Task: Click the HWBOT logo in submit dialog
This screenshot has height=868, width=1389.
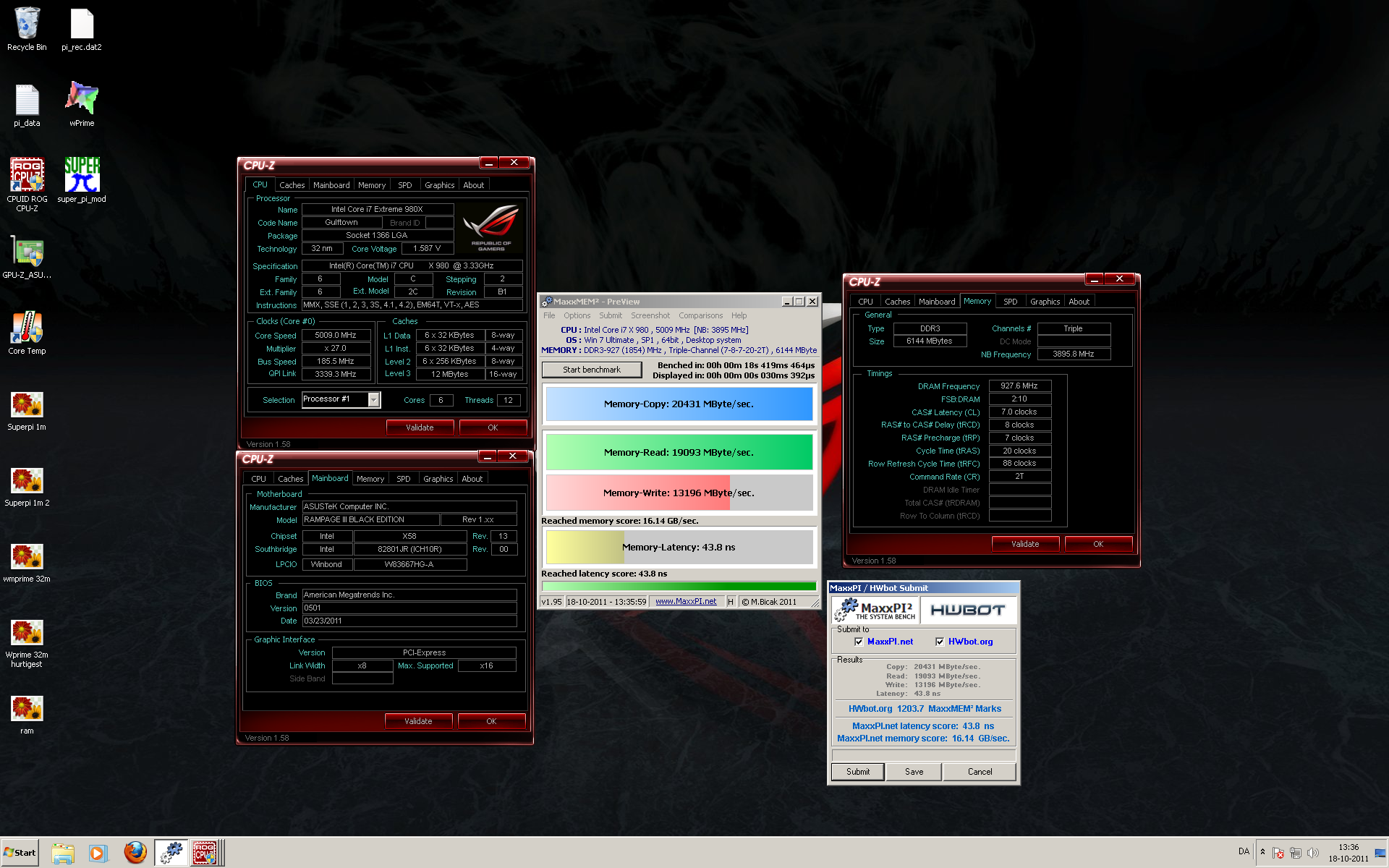Action: pos(968,610)
